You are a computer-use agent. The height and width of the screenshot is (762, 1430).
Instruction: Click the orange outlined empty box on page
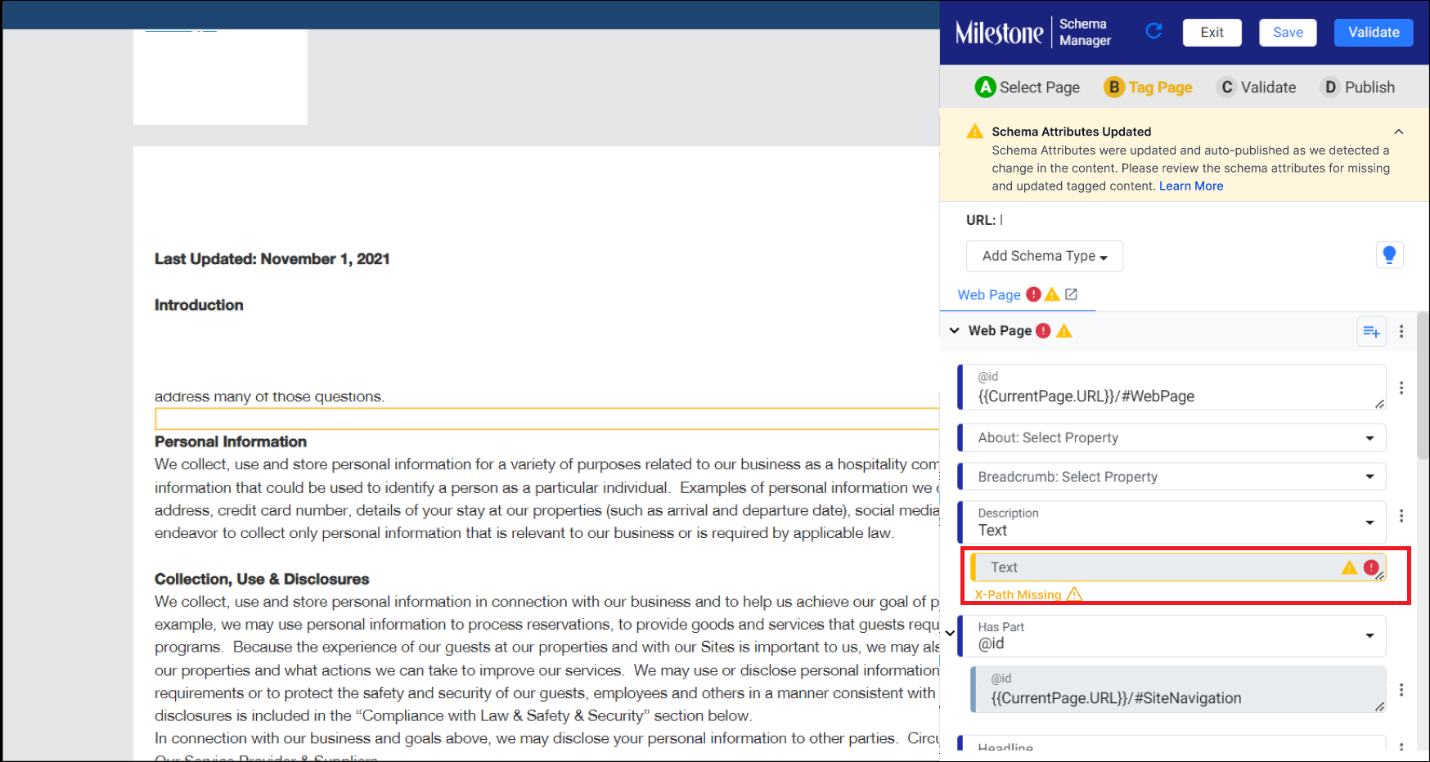click(x=547, y=419)
